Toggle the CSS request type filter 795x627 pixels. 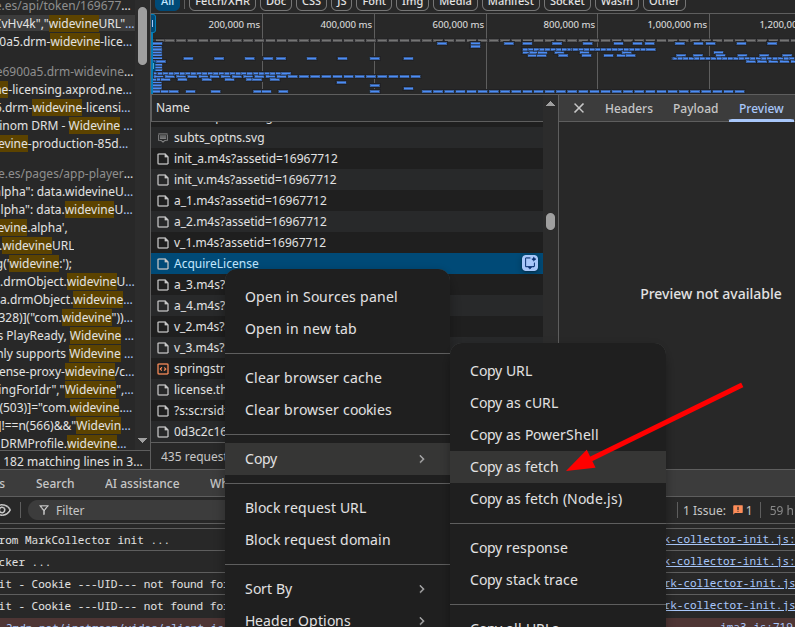310,3
